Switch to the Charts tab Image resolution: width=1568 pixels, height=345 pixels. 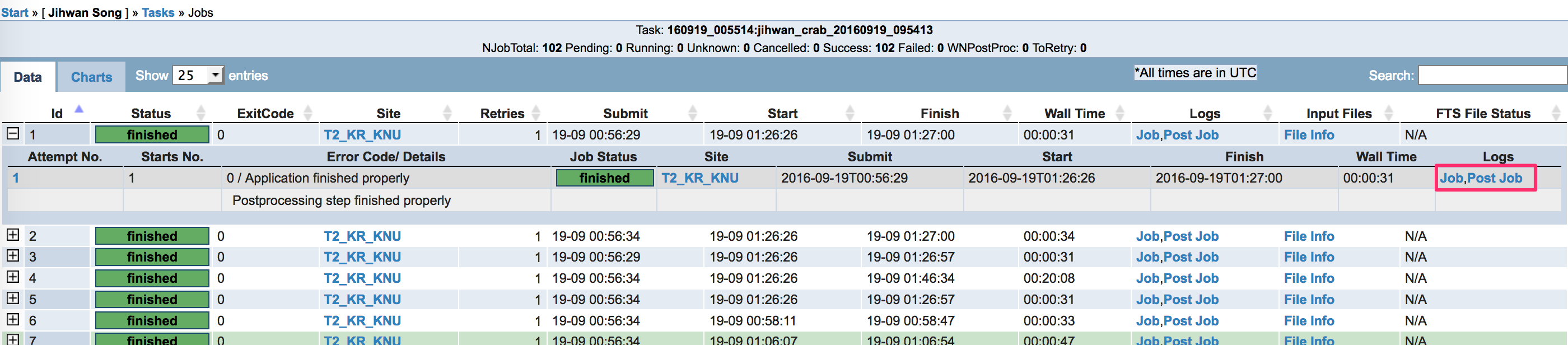91,77
